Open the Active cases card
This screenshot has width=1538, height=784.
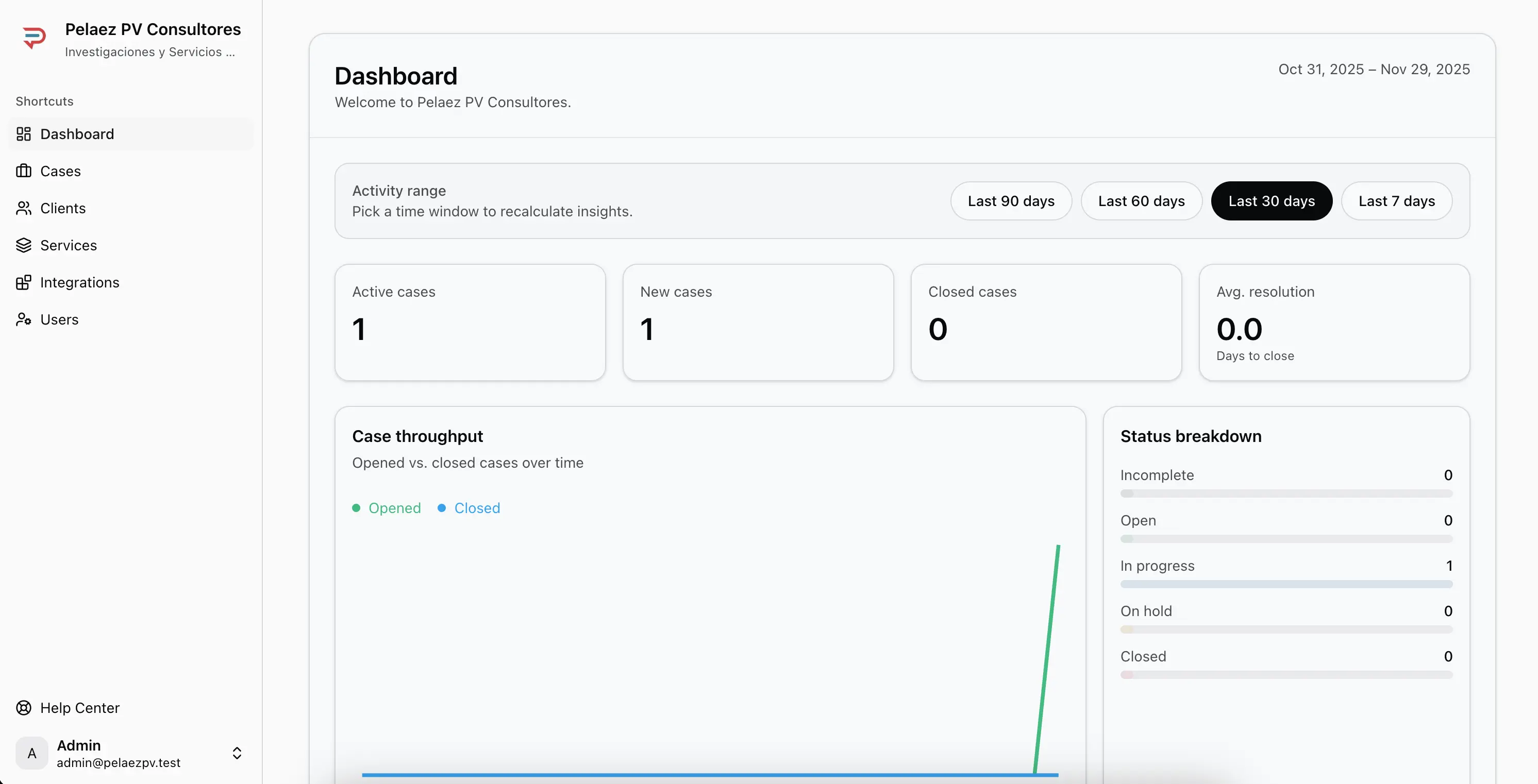tap(470, 322)
